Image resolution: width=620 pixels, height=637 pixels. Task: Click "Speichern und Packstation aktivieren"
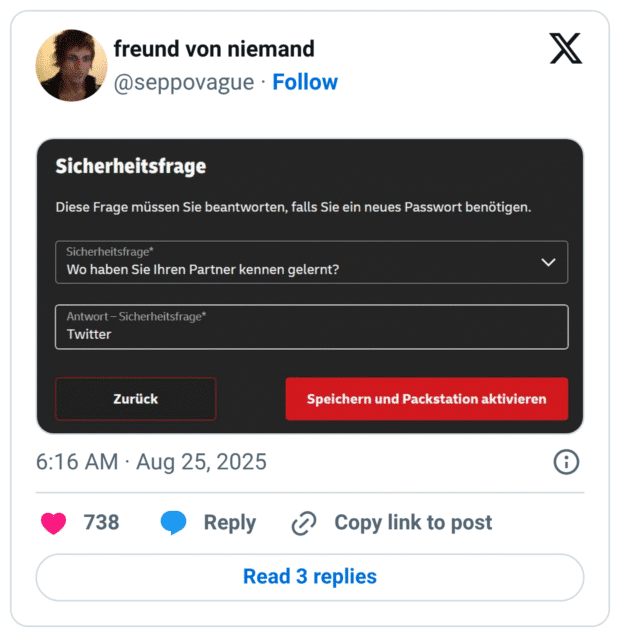[426, 399]
